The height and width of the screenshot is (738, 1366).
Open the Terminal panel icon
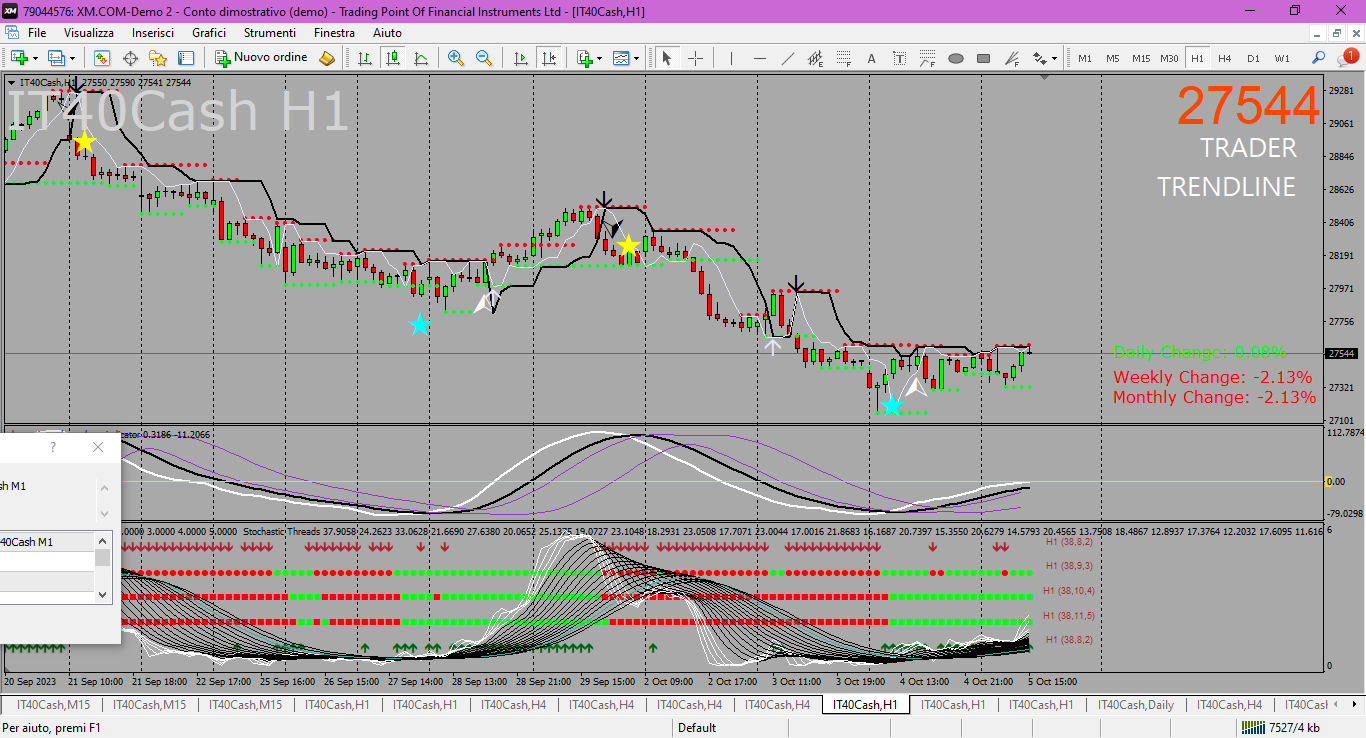pos(186,58)
